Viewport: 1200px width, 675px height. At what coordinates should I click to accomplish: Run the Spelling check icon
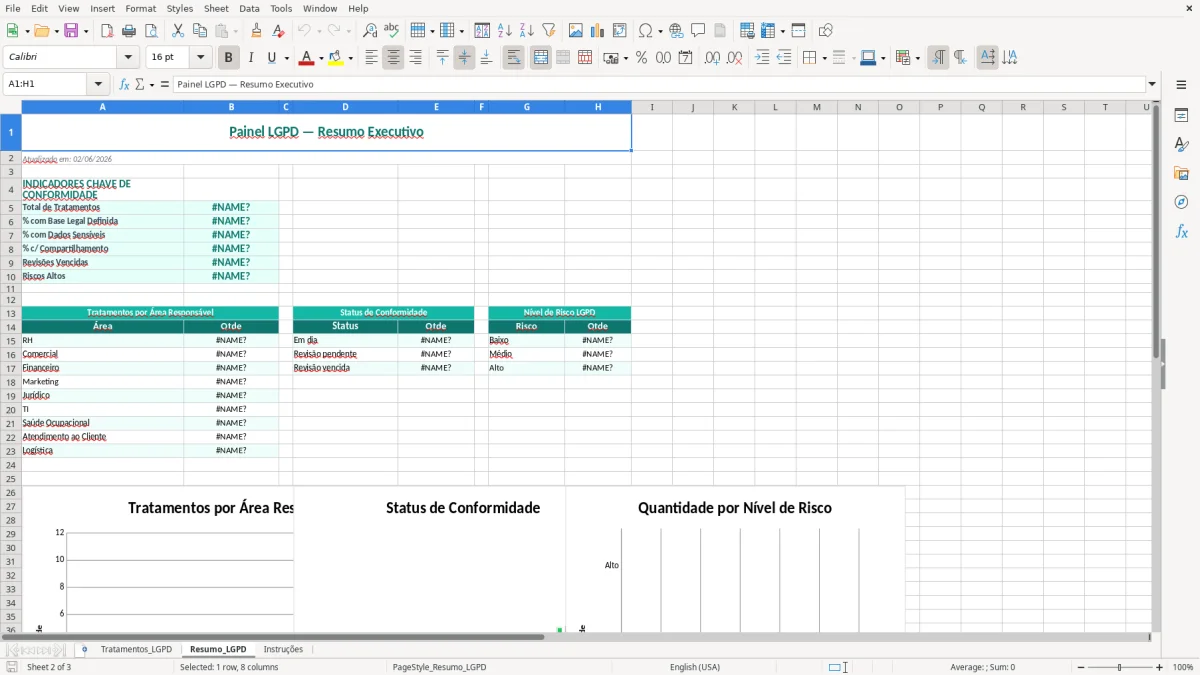tap(392, 31)
